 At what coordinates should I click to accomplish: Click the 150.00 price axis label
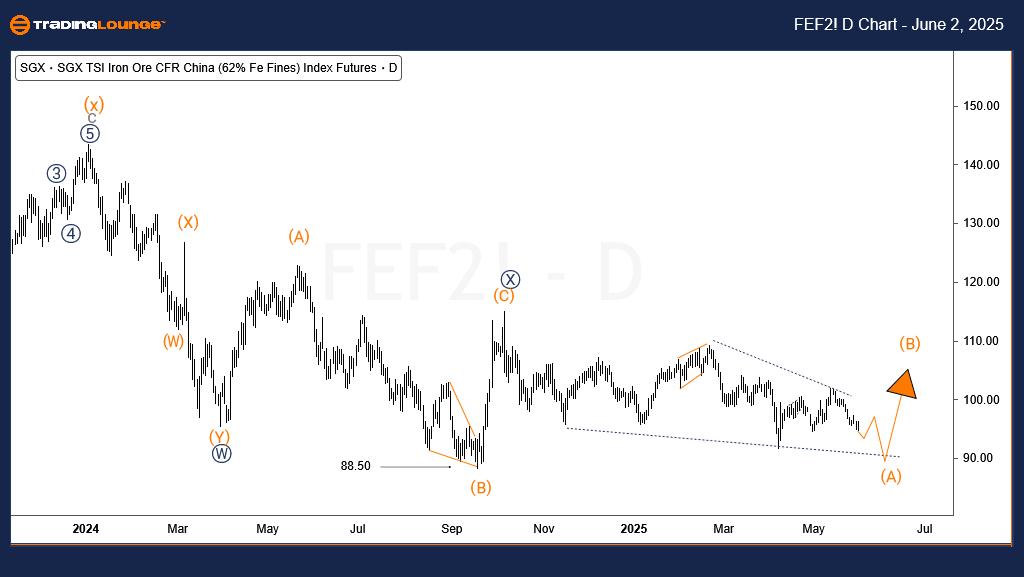pyautogui.click(x=984, y=106)
